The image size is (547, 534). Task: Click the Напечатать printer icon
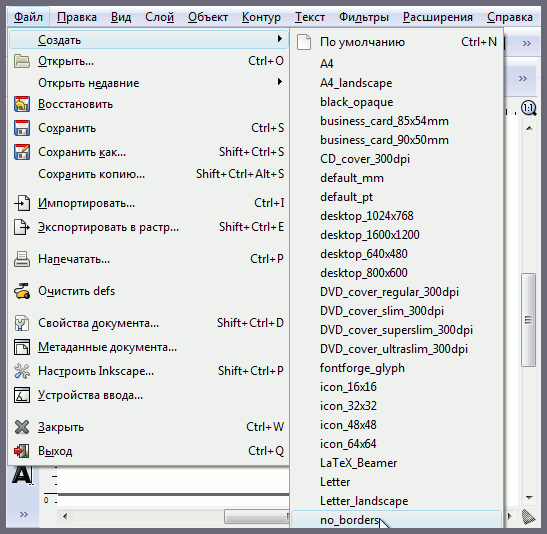[x=22, y=259]
